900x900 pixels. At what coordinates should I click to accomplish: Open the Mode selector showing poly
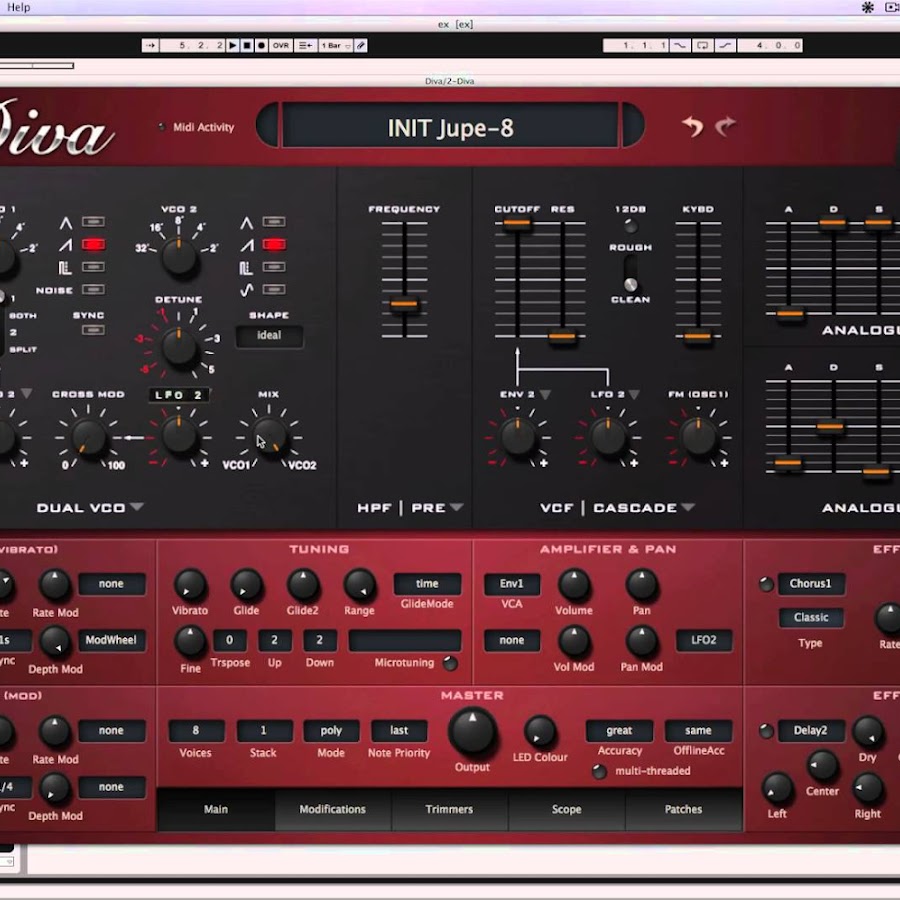pyautogui.click(x=331, y=731)
